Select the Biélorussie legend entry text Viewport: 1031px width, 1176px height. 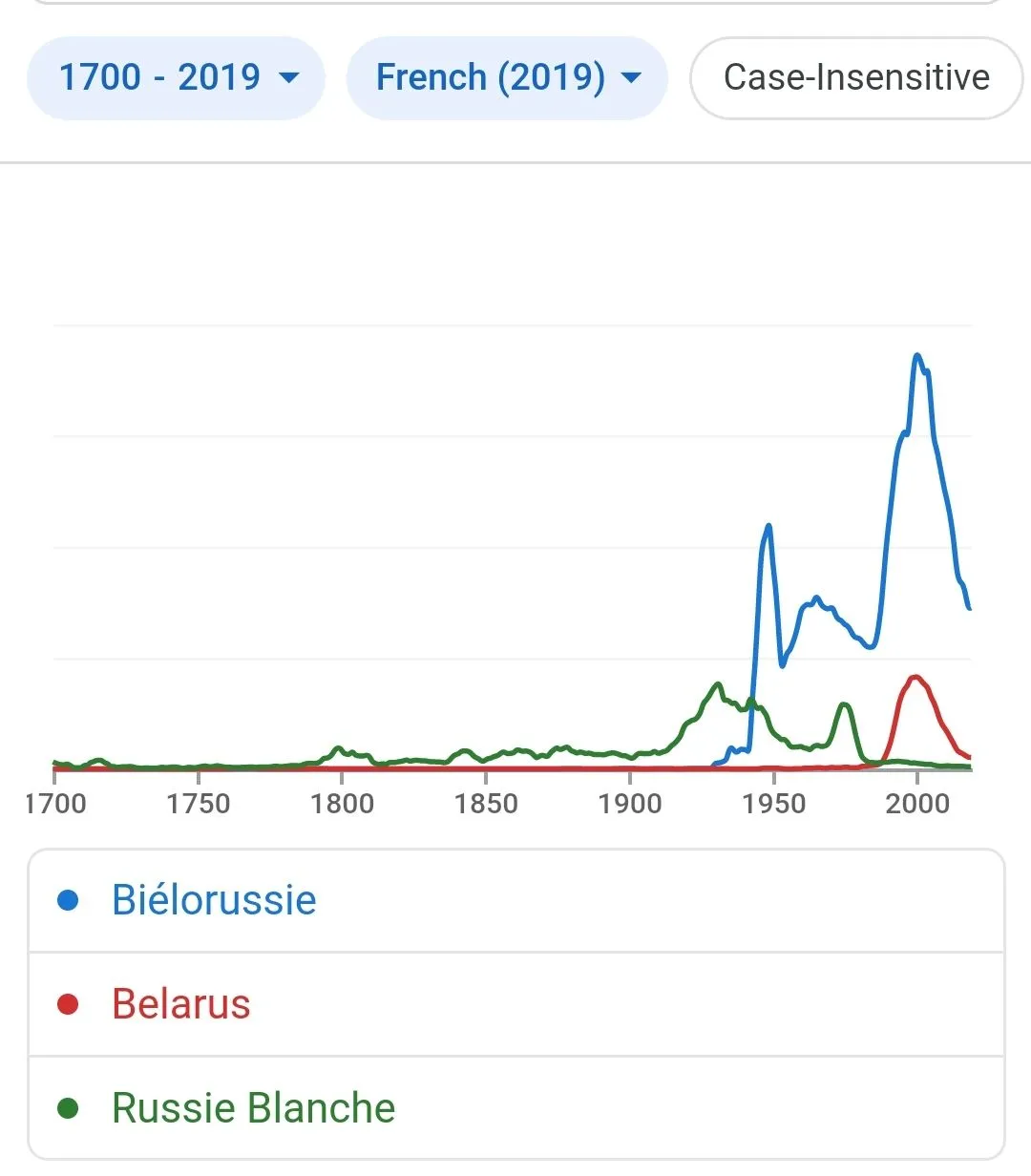(214, 900)
